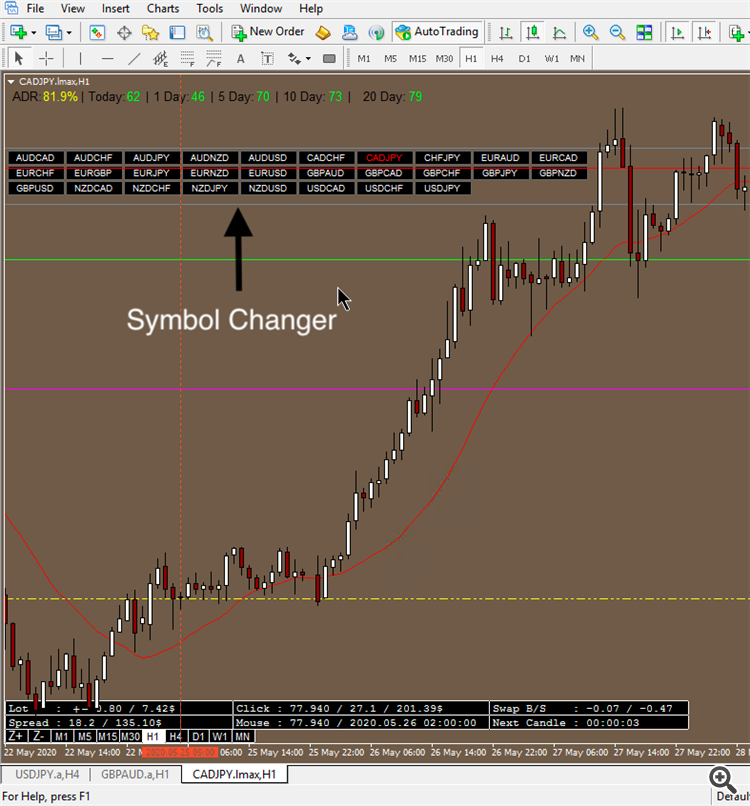Viewport: 750px width, 806px height.
Task: Change symbol to GBPJPY
Action: [x=500, y=173]
